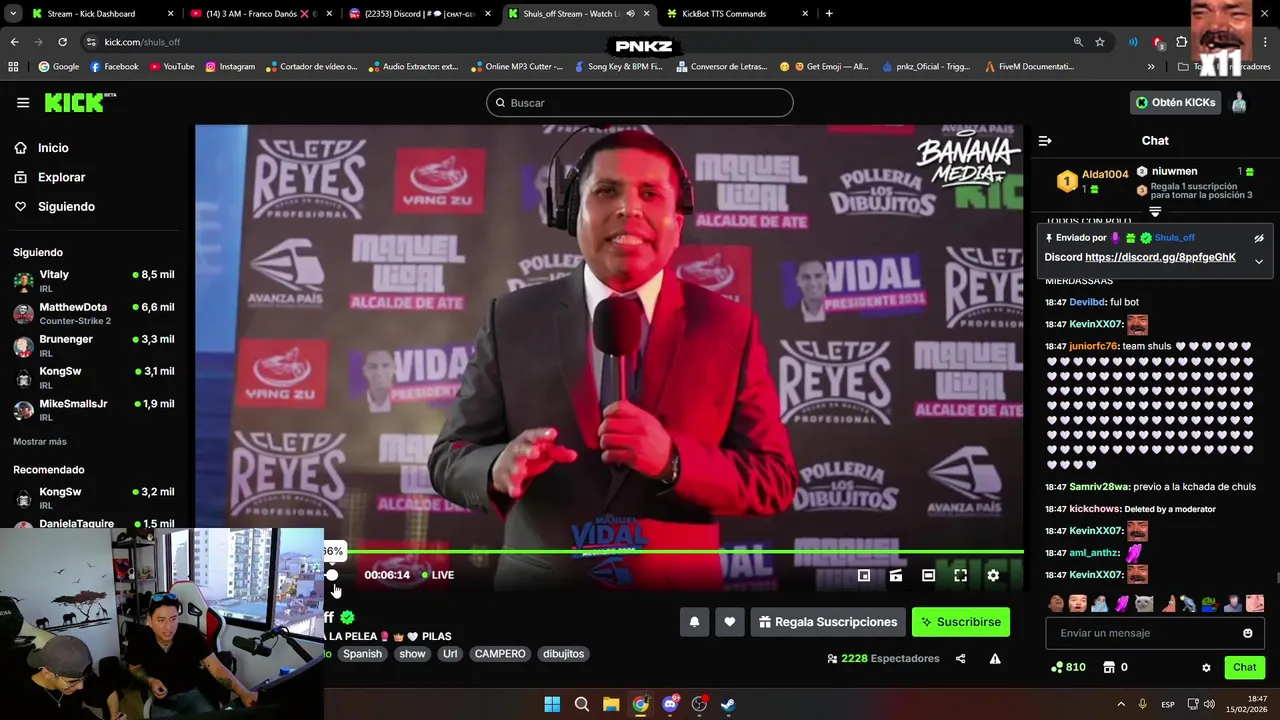Enter fullscreen video mode

pyautogui.click(x=960, y=575)
